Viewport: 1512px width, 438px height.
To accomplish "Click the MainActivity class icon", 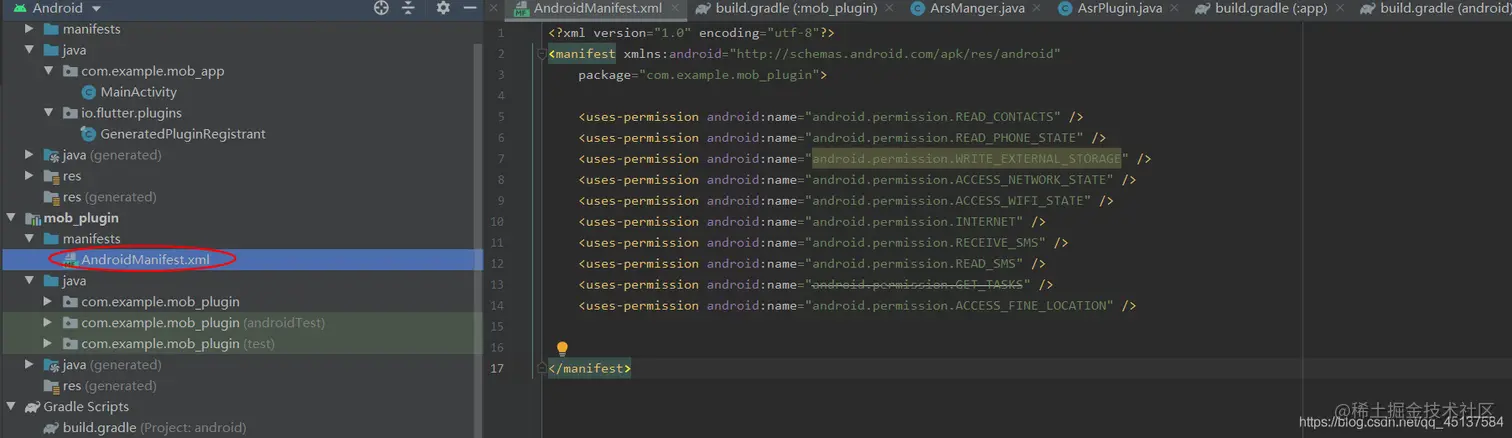I will click(88, 92).
